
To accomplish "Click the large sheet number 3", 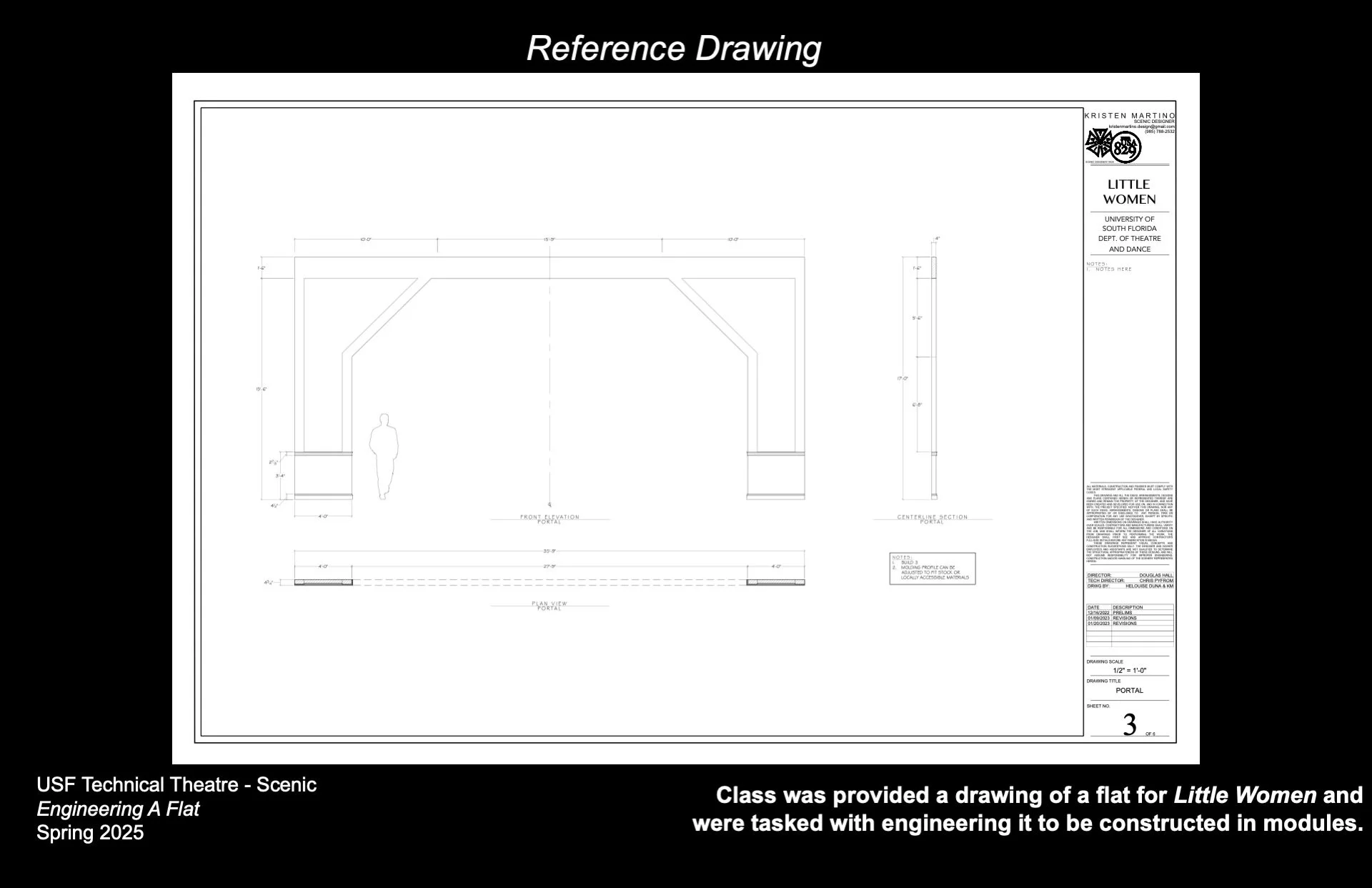I will point(1129,724).
